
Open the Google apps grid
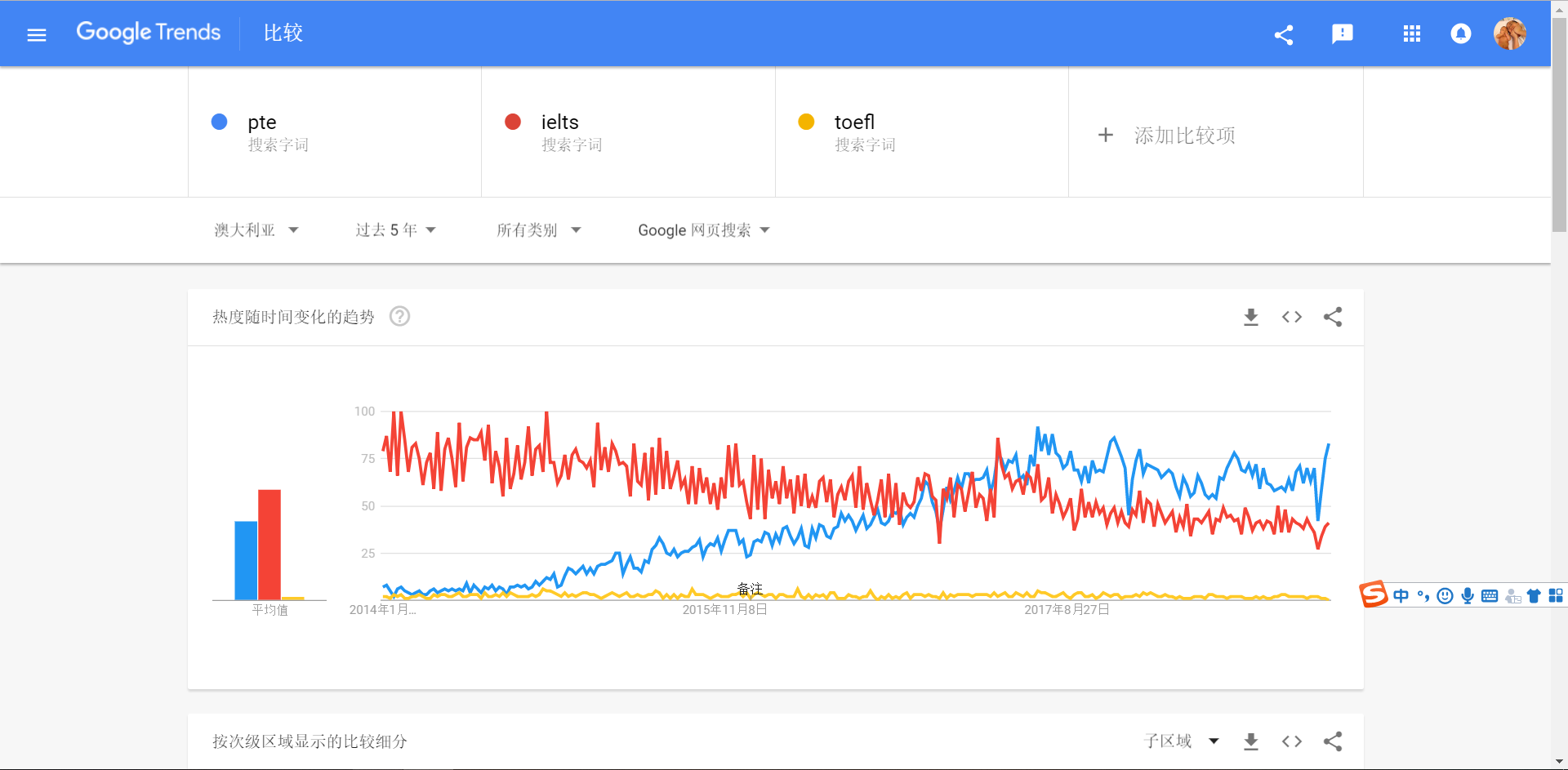1412,33
